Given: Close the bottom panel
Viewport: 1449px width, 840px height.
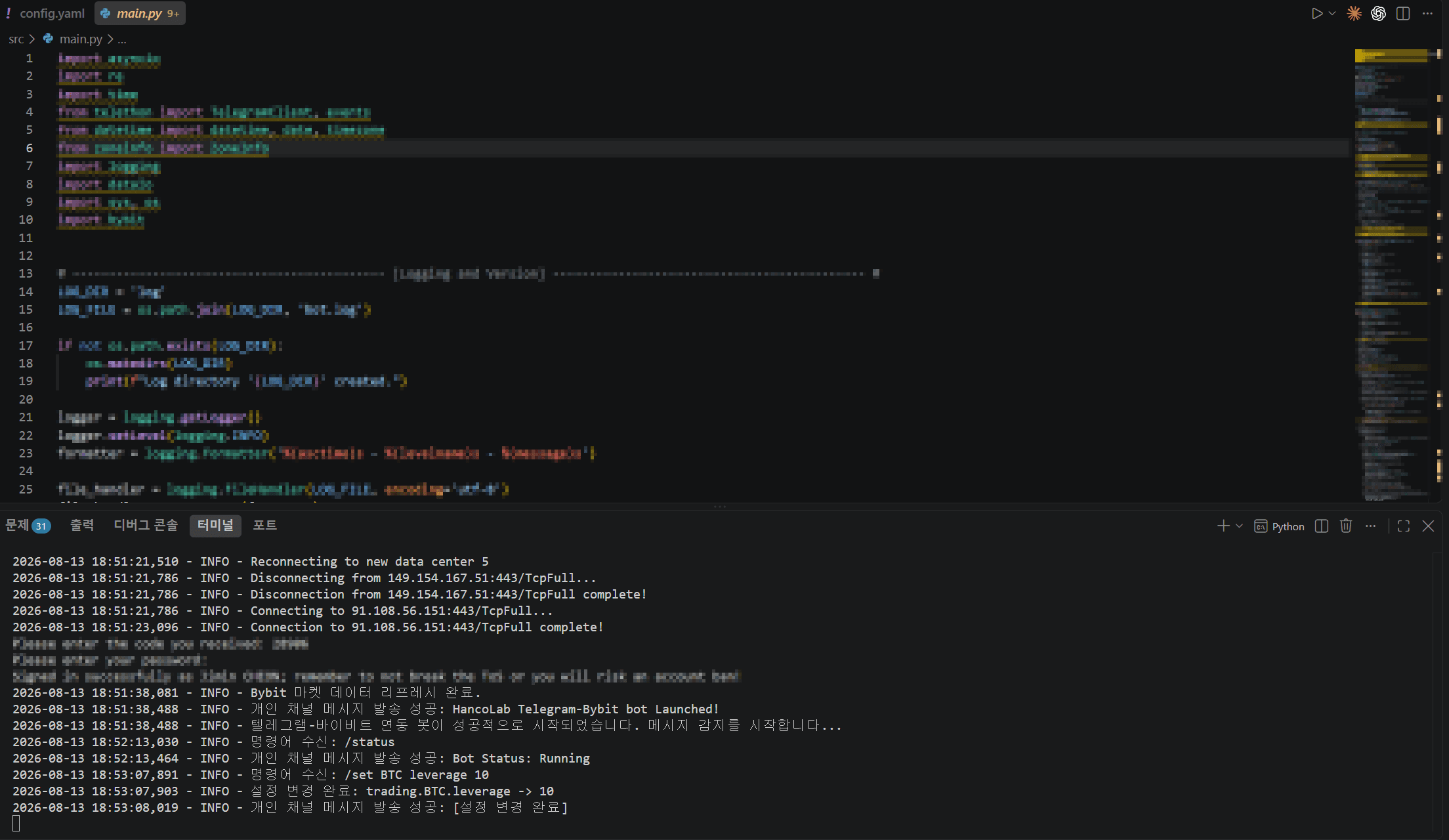Looking at the screenshot, I should click(x=1428, y=526).
